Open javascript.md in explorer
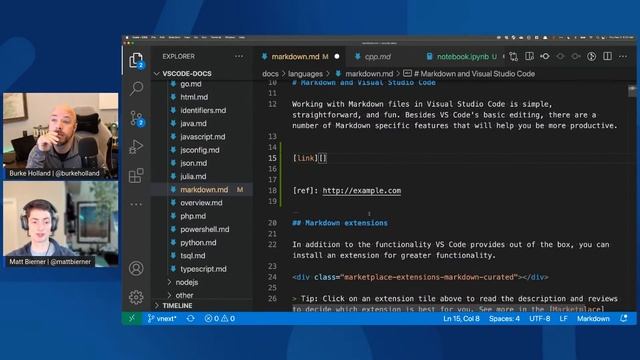This screenshot has width=640, height=360. 202,137
